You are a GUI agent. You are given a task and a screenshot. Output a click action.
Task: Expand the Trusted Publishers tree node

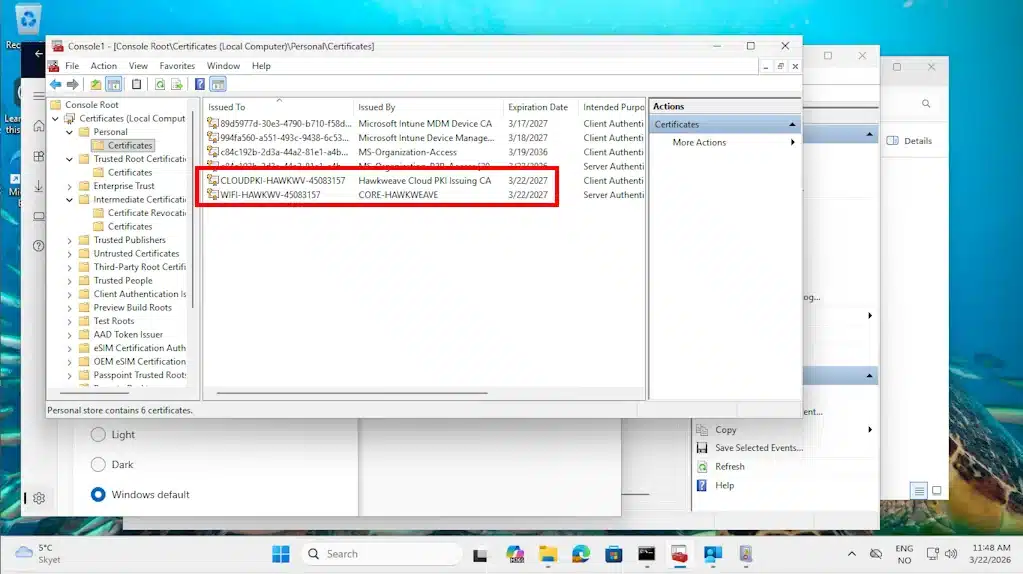69,240
